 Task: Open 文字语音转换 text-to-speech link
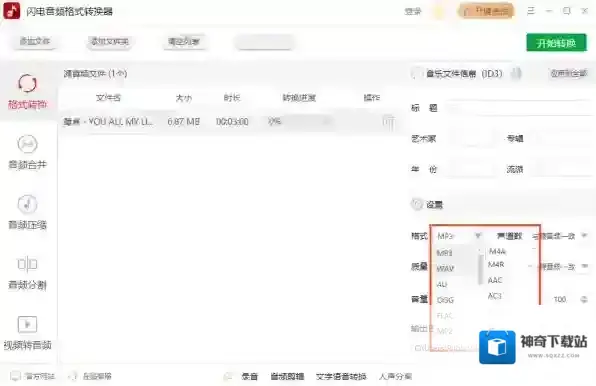341,377
